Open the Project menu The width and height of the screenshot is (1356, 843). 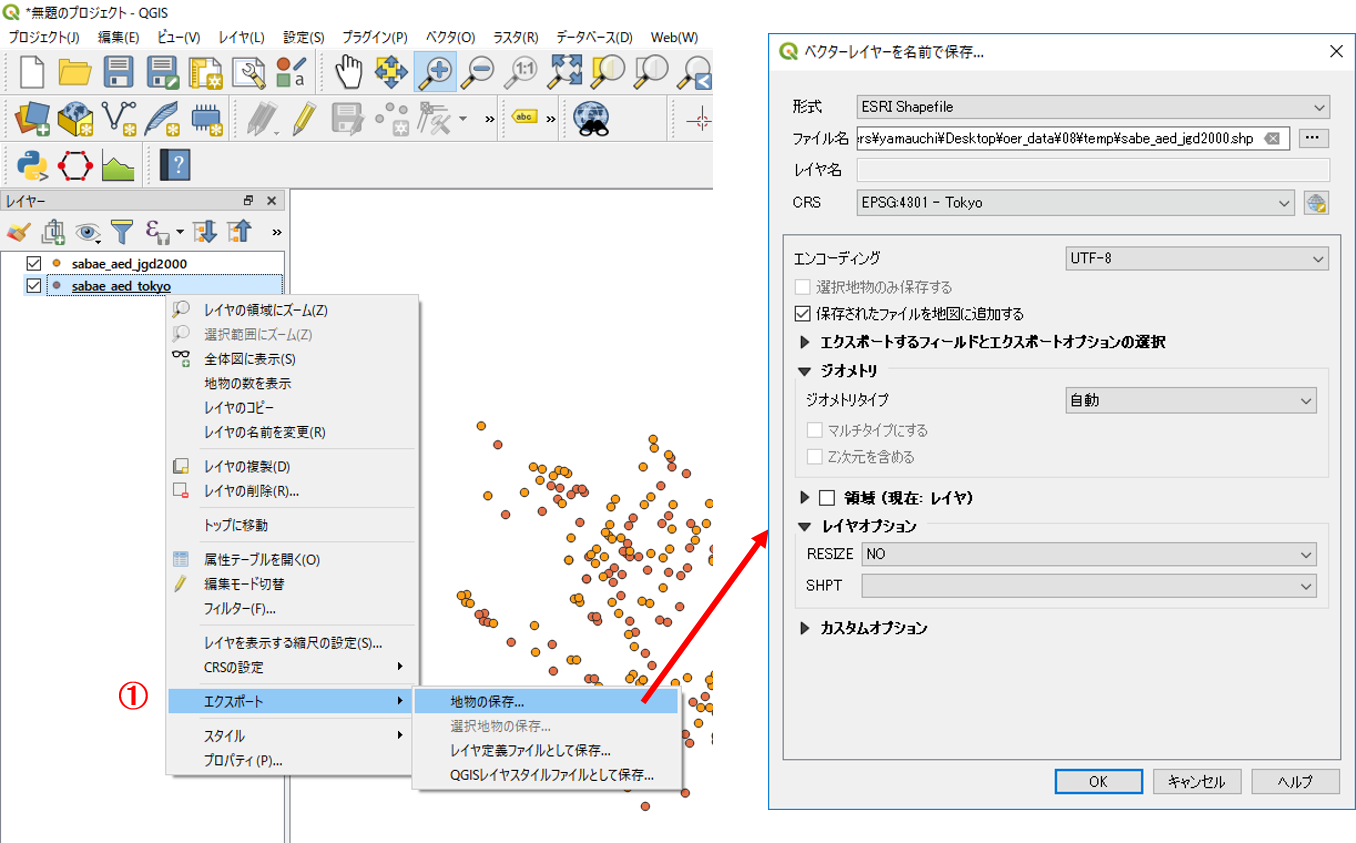(x=43, y=37)
